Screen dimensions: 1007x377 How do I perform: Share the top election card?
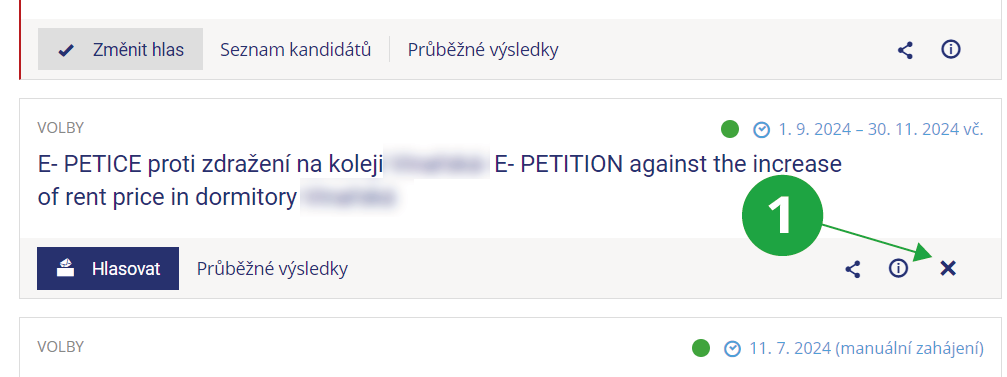[905, 50]
